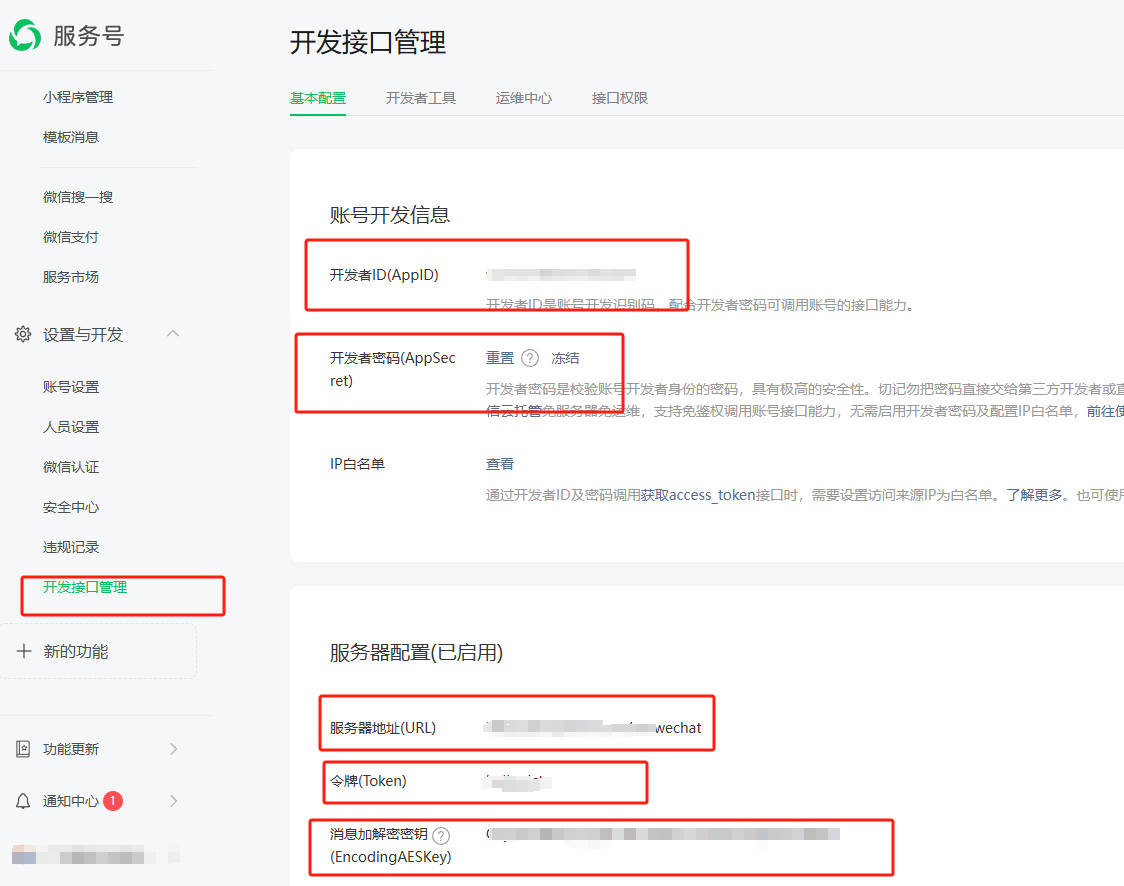Click the 开发者ID(AppID) label
This screenshot has width=1124, height=886.
pos(384,275)
